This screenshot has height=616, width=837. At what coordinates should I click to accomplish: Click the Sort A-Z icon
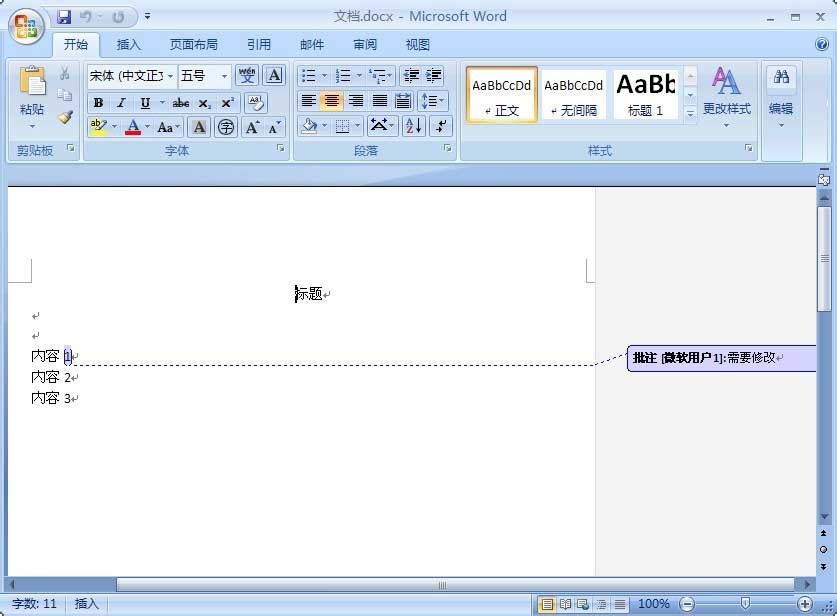point(414,126)
